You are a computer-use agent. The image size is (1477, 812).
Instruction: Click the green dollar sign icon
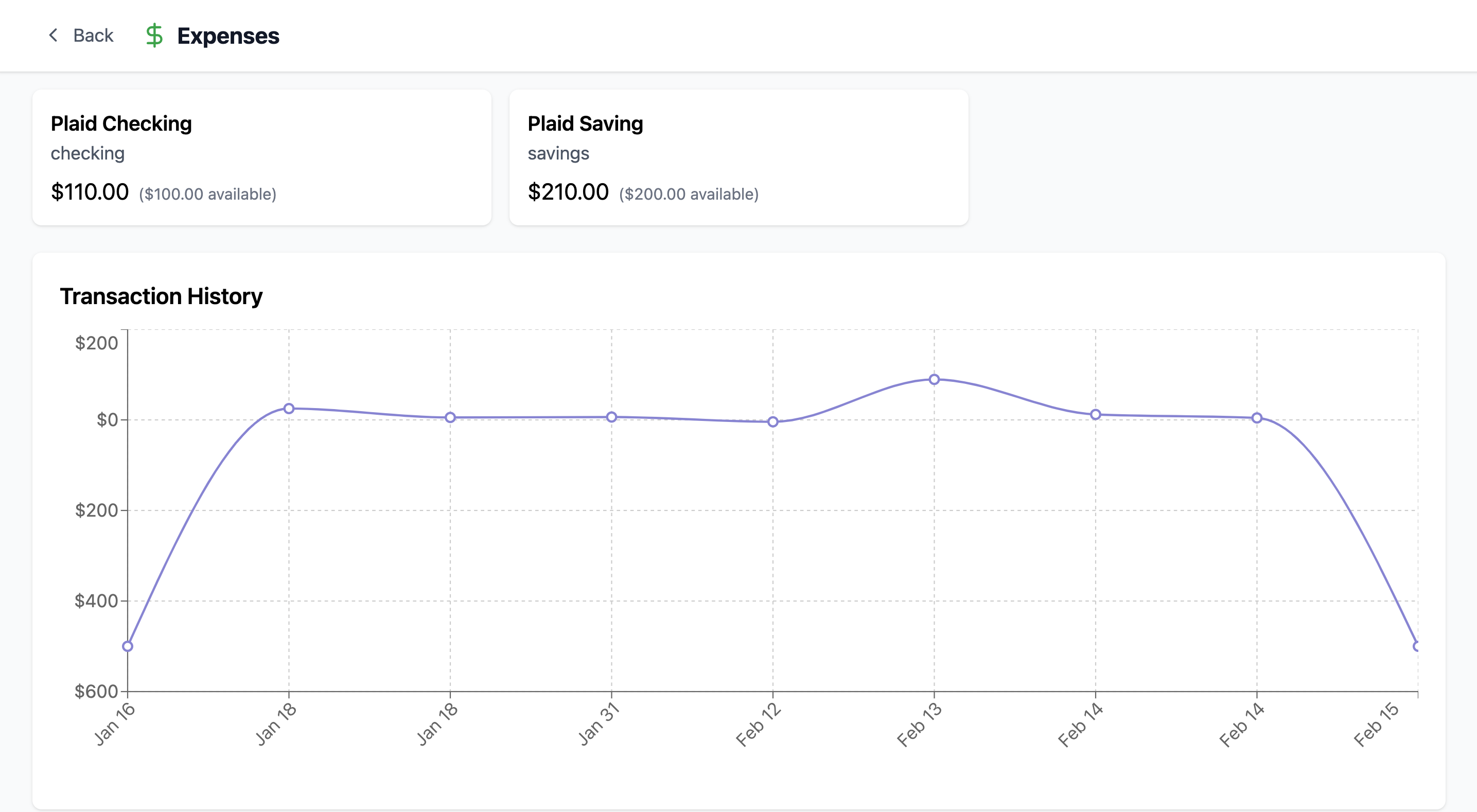coord(154,36)
